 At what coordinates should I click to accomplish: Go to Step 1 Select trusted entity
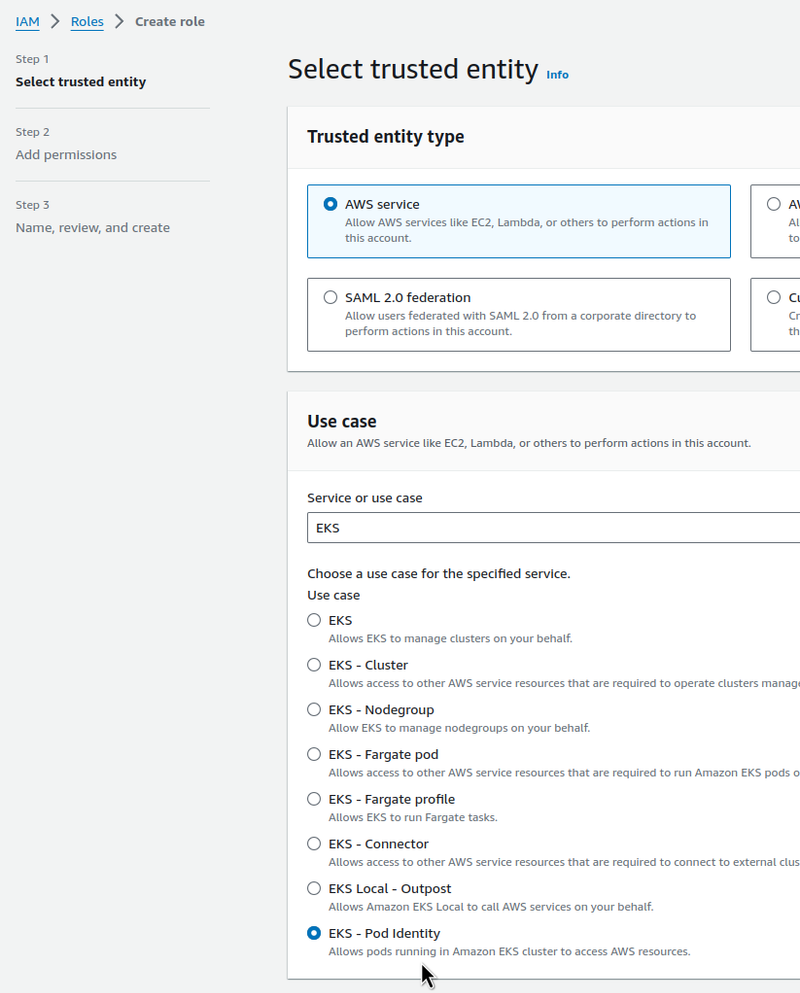[80, 82]
